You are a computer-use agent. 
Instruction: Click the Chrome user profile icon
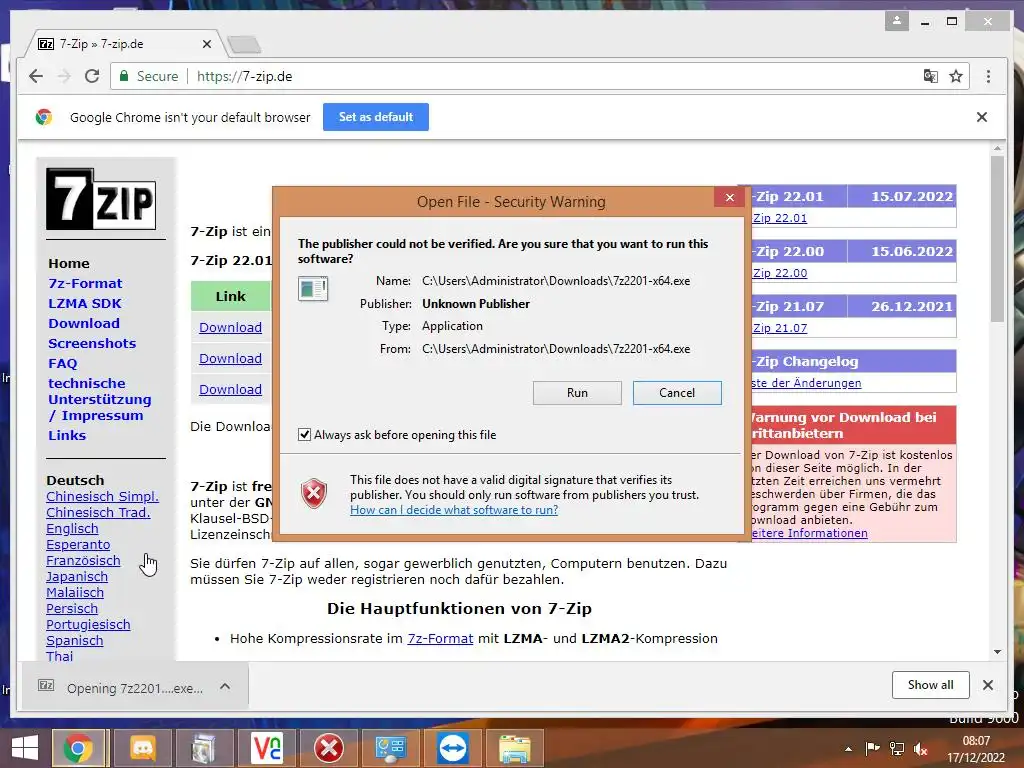click(x=897, y=21)
